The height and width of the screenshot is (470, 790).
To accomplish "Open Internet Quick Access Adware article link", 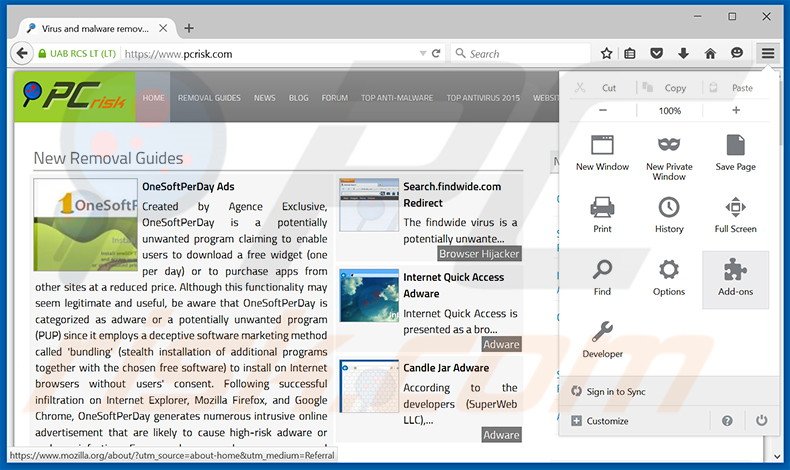I will point(453,285).
